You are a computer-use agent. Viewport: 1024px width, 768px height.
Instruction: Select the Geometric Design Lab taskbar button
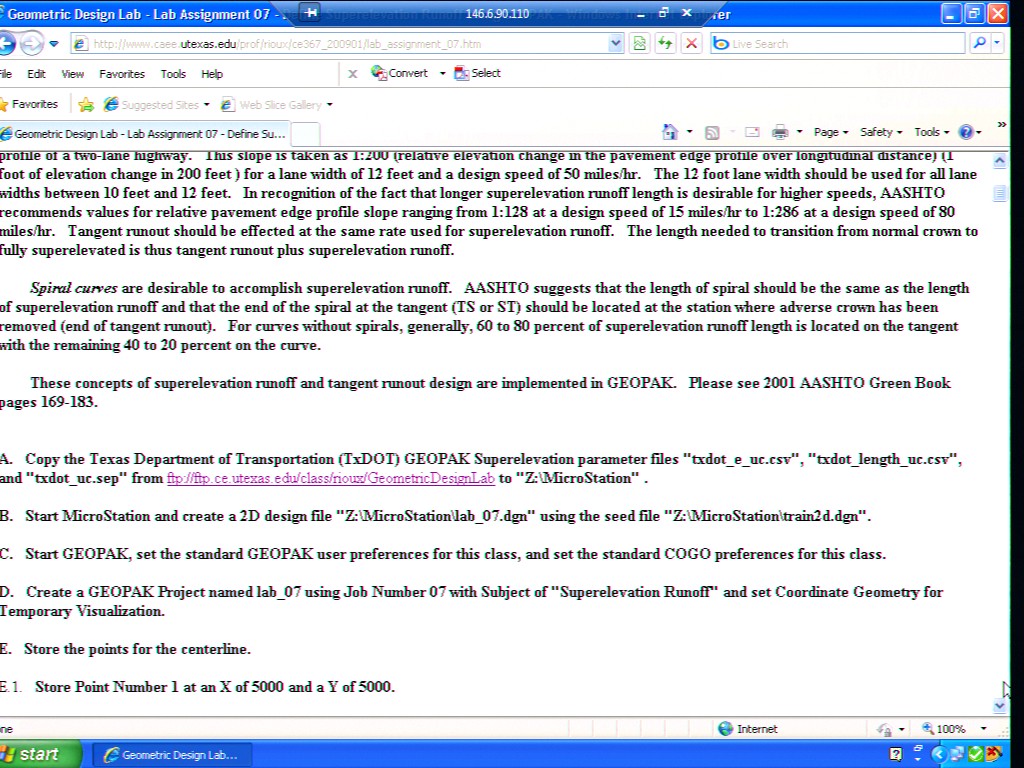click(x=172, y=755)
